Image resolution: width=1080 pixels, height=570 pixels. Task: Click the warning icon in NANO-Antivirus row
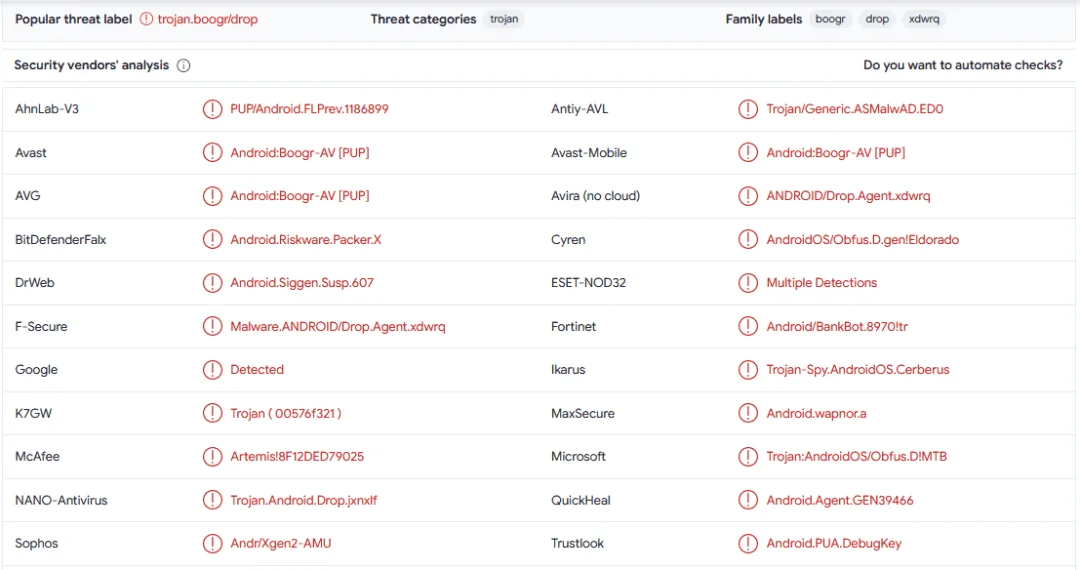tap(212, 500)
